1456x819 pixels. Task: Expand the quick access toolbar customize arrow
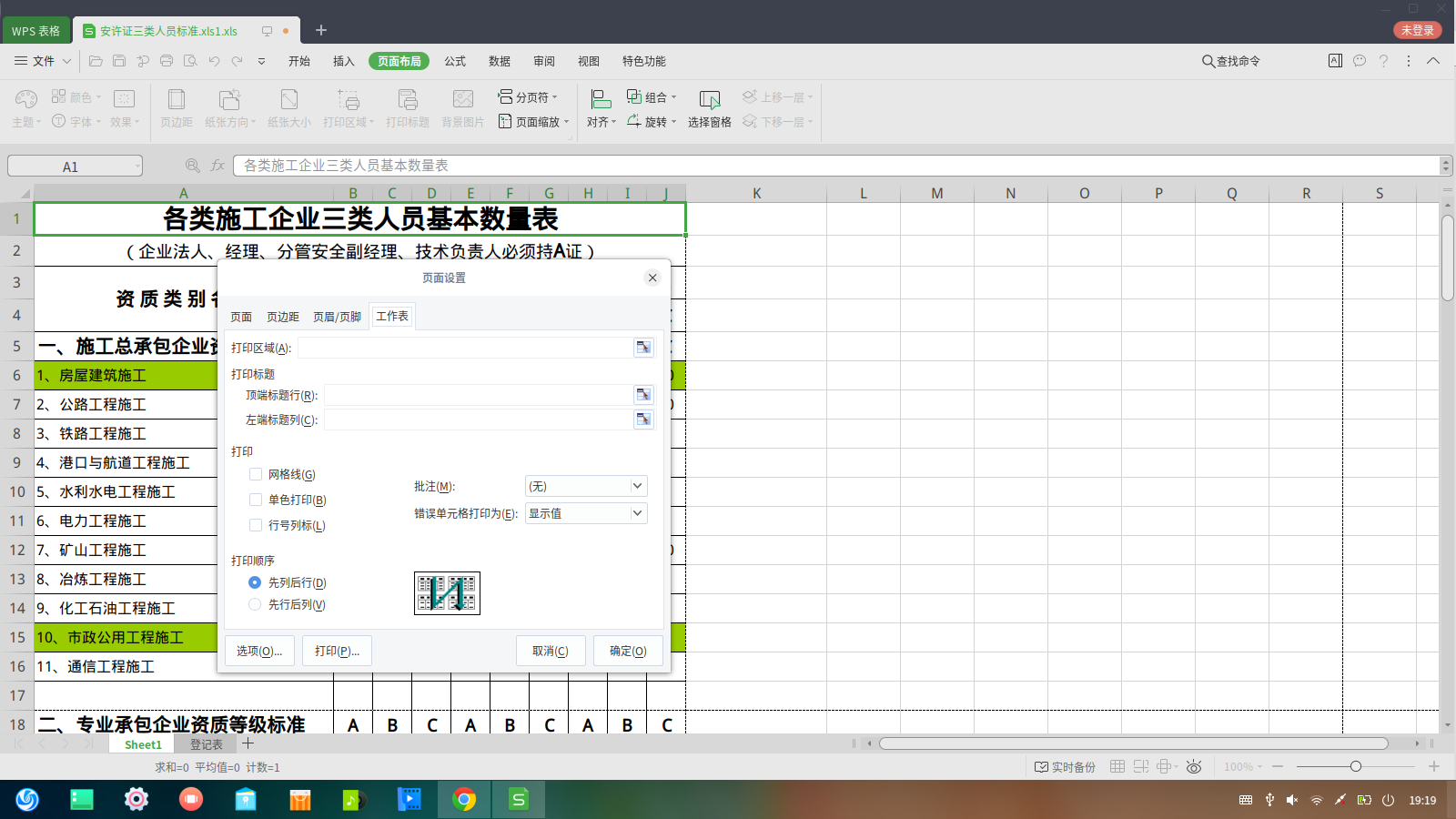coord(261,61)
